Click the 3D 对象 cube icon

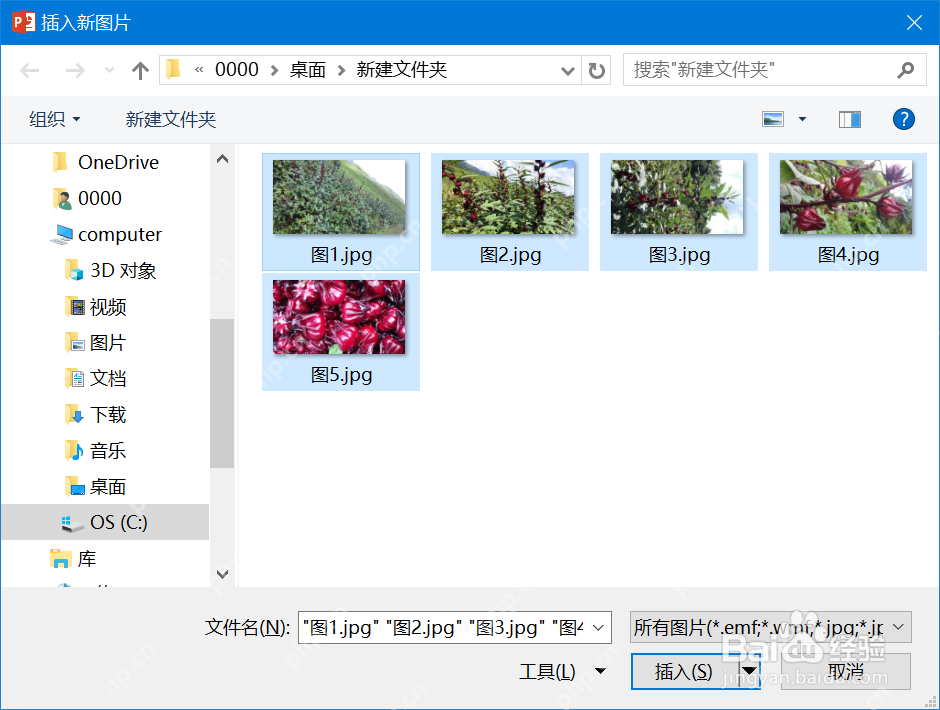pos(74,270)
